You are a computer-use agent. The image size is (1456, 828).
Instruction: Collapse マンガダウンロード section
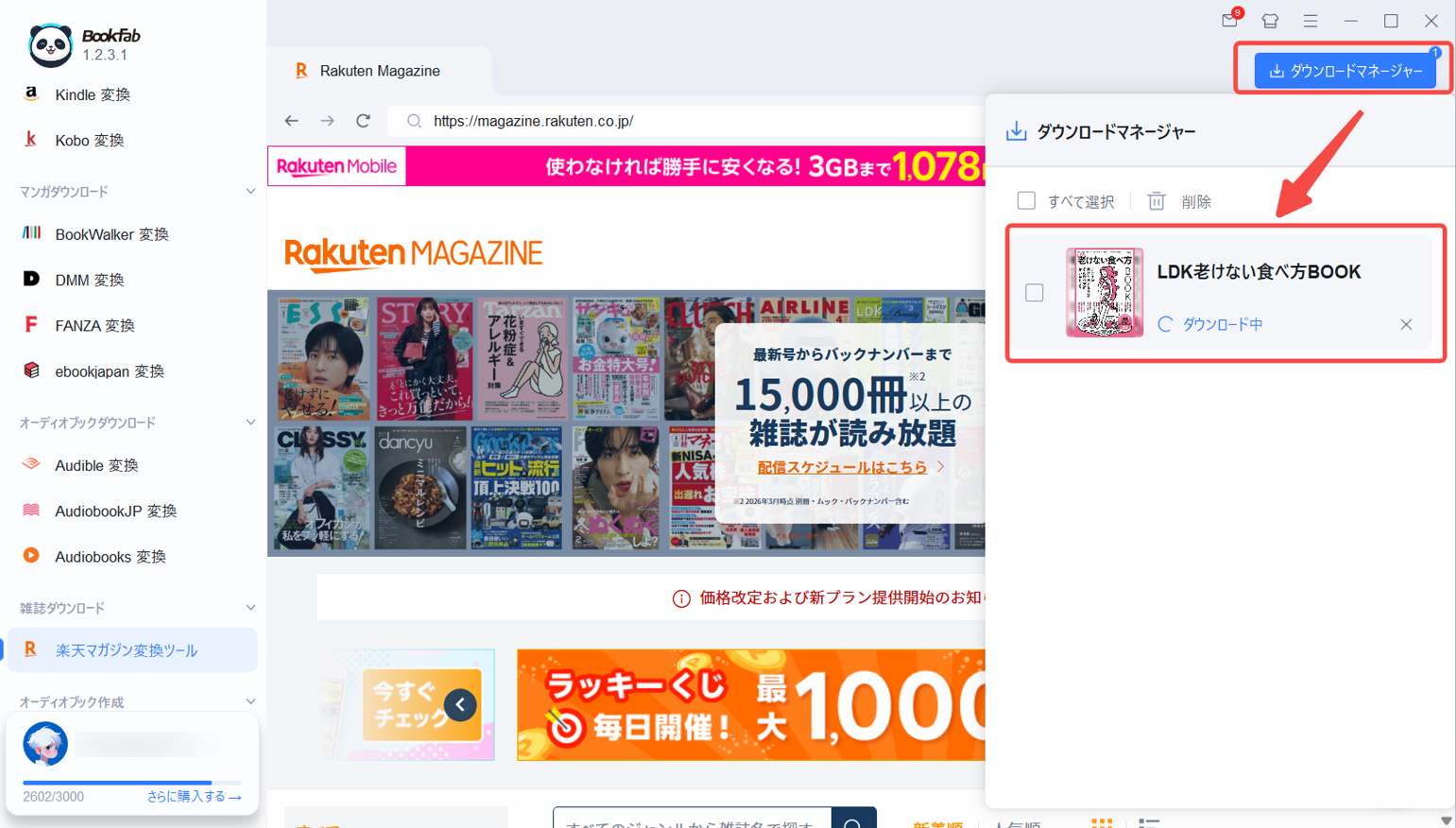[x=250, y=192]
